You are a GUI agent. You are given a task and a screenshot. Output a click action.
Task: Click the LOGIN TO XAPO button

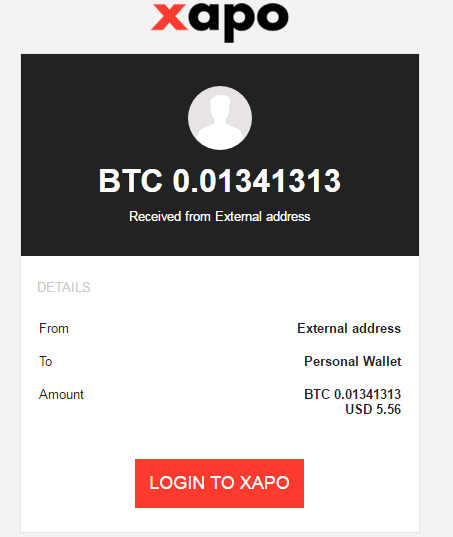click(x=219, y=483)
